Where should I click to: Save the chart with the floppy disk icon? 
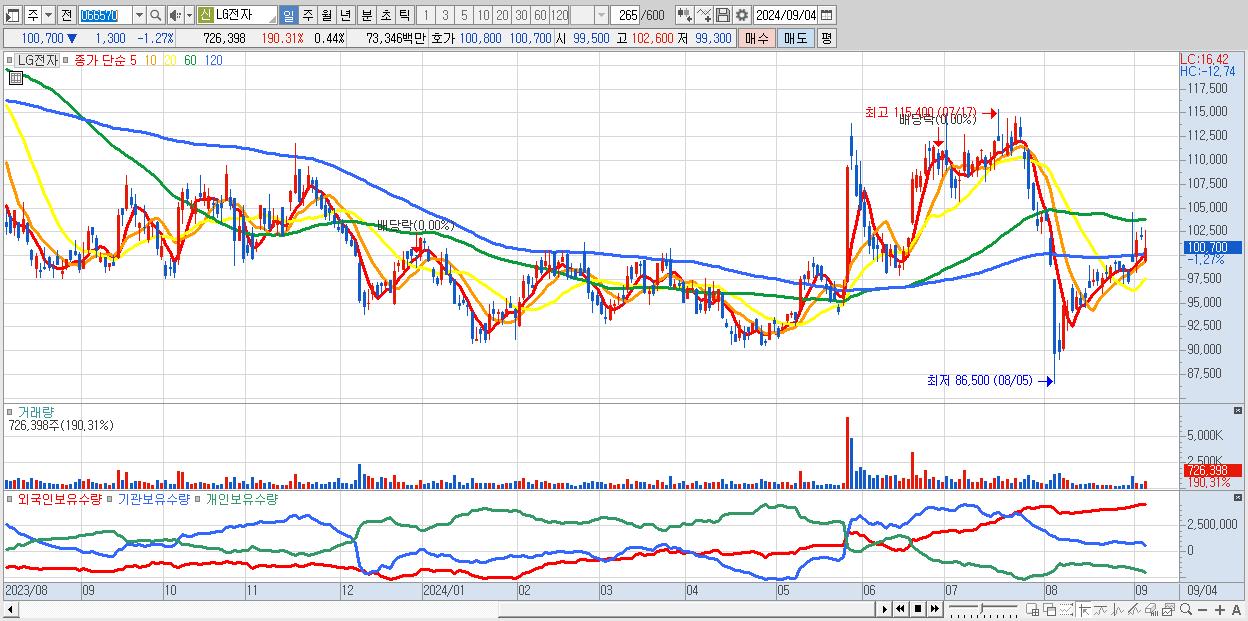(723, 15)
